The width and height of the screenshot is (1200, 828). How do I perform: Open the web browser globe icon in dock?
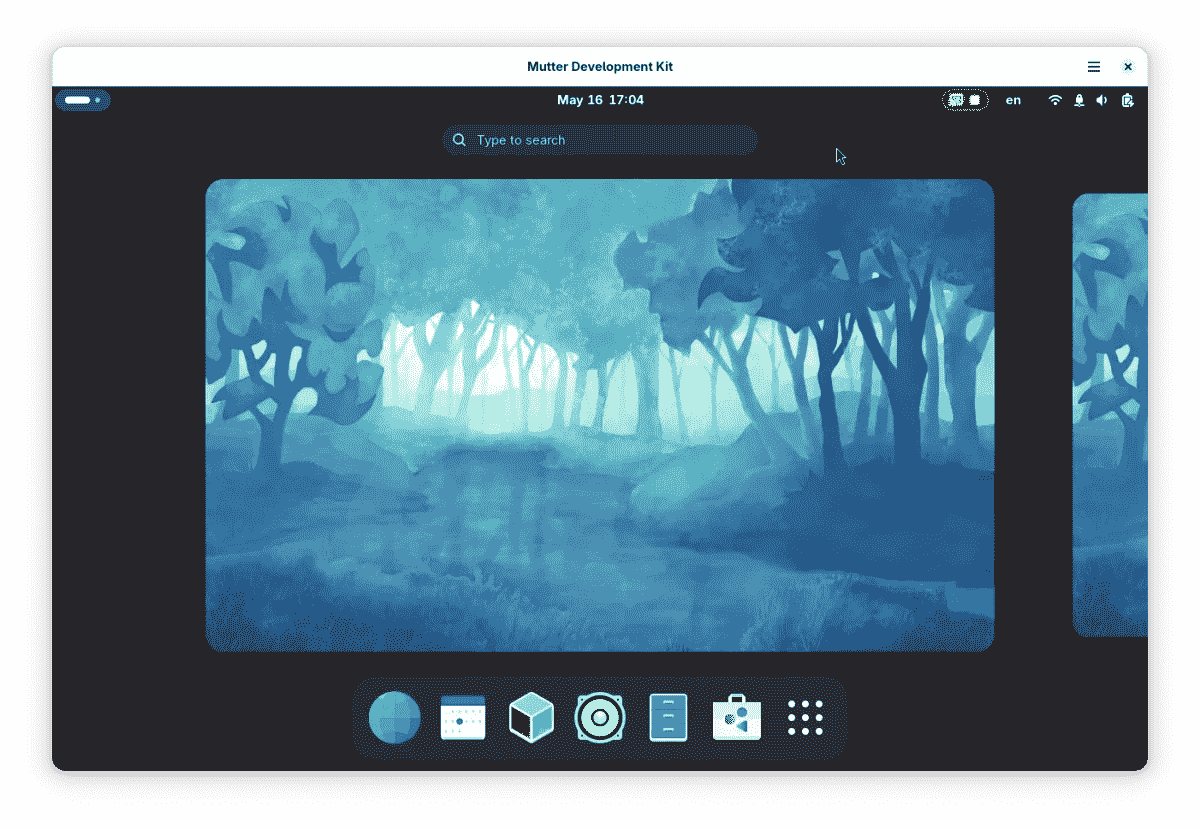point(395,718)
